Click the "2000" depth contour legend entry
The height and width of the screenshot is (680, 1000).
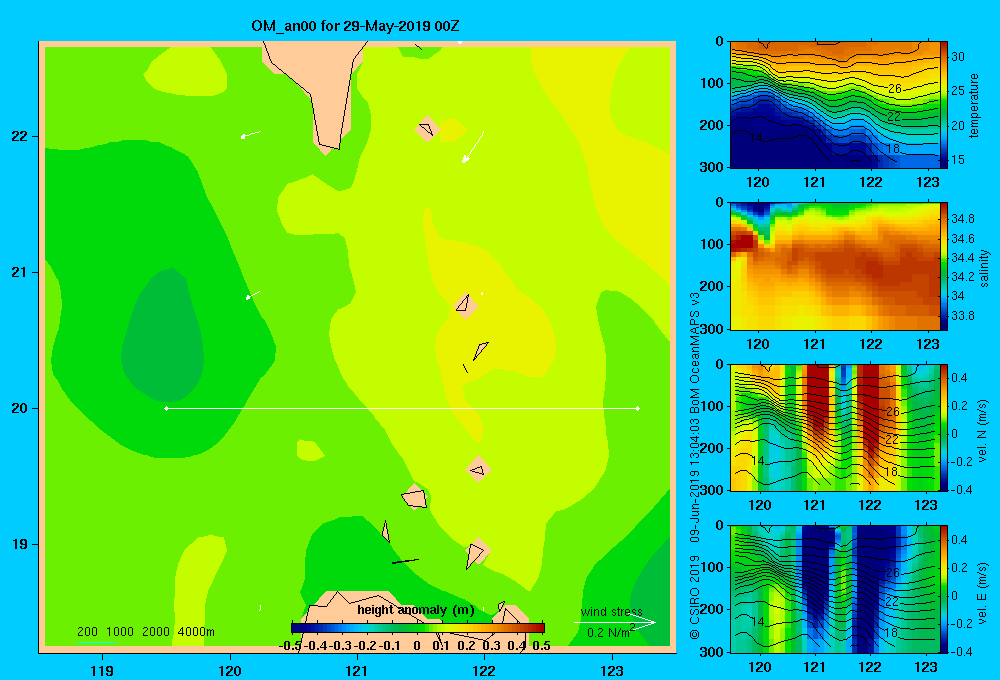156,632
